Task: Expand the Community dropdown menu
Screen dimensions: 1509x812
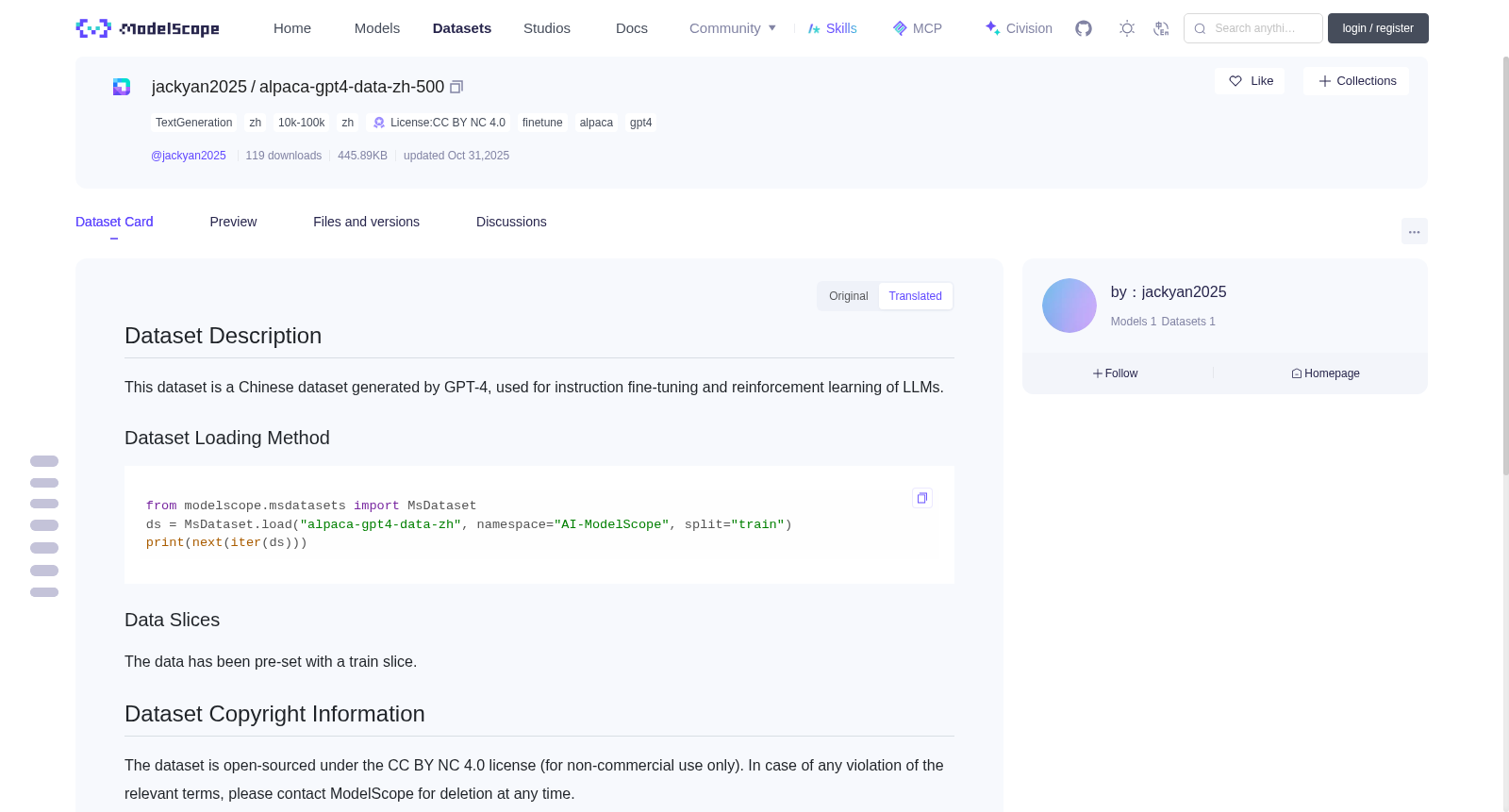Action: [733, 28]
